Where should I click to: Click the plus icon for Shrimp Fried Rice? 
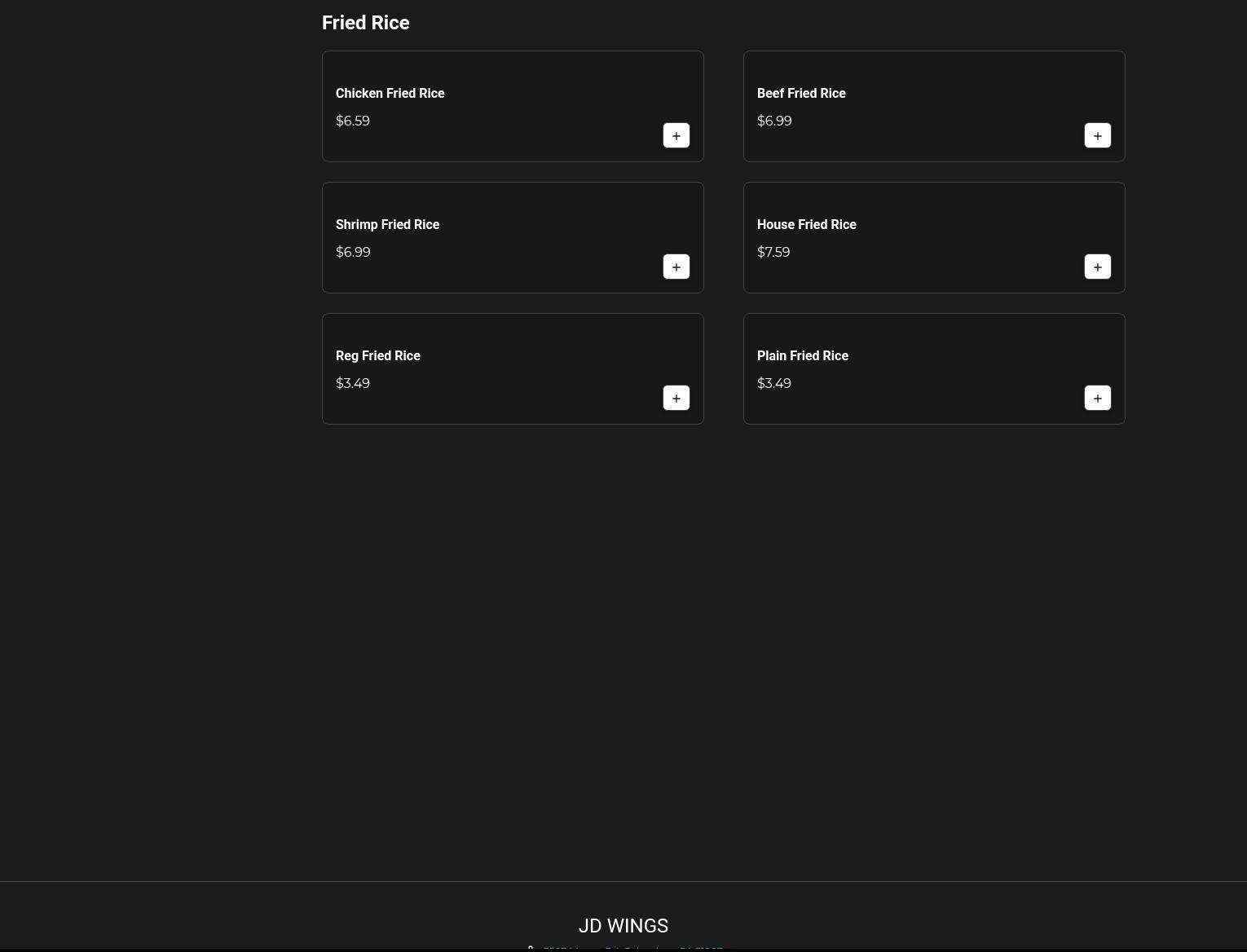point(676,267)
